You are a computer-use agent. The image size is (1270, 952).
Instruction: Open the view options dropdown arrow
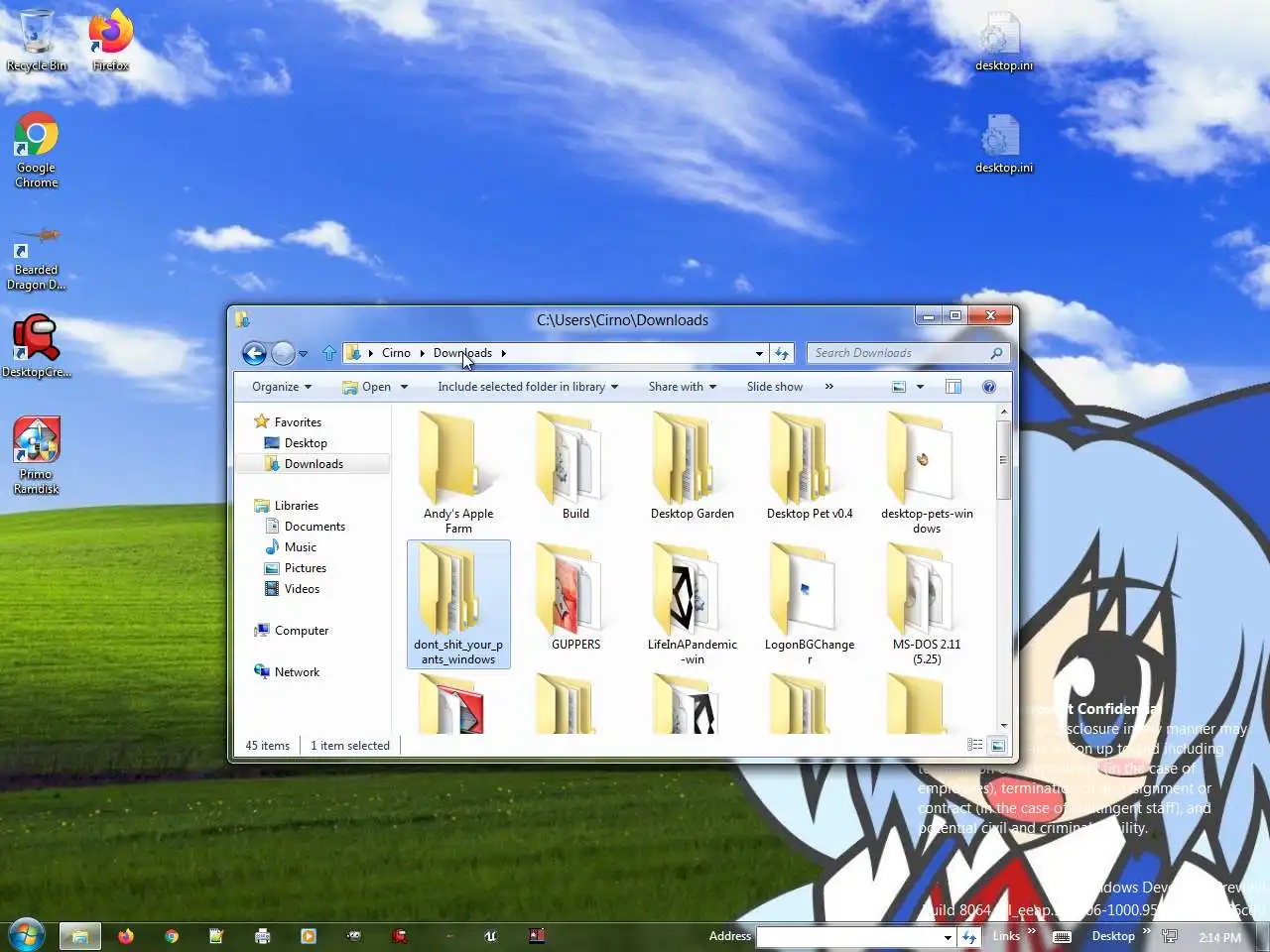920,388
